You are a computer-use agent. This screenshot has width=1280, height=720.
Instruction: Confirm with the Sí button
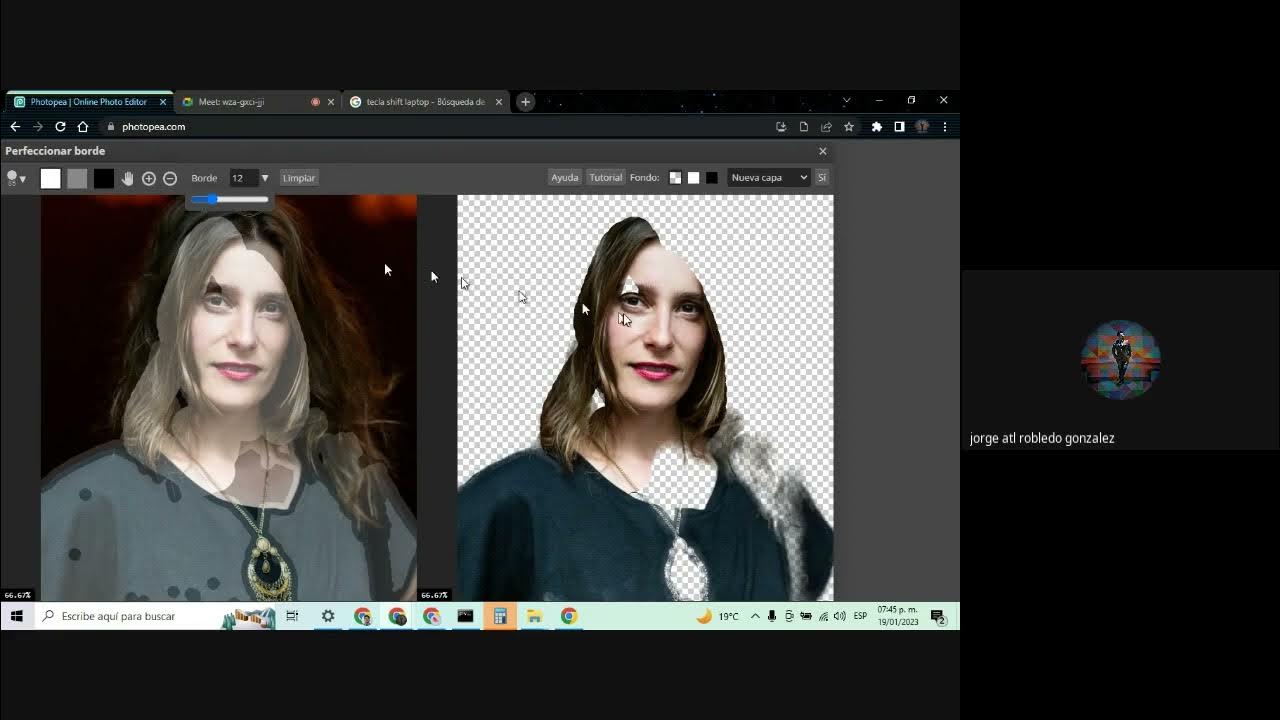(822, 177)
